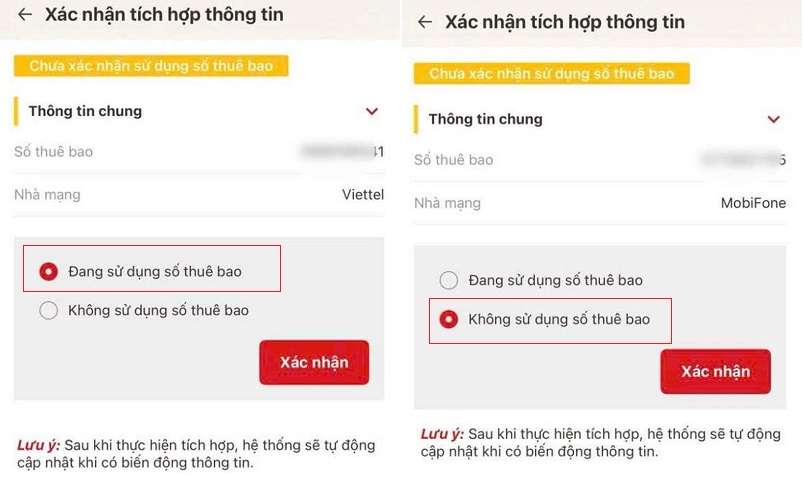Tap back arrow on the MobiFone screen
This screenshot has height=488, width=803.
(x=426, y=22)
